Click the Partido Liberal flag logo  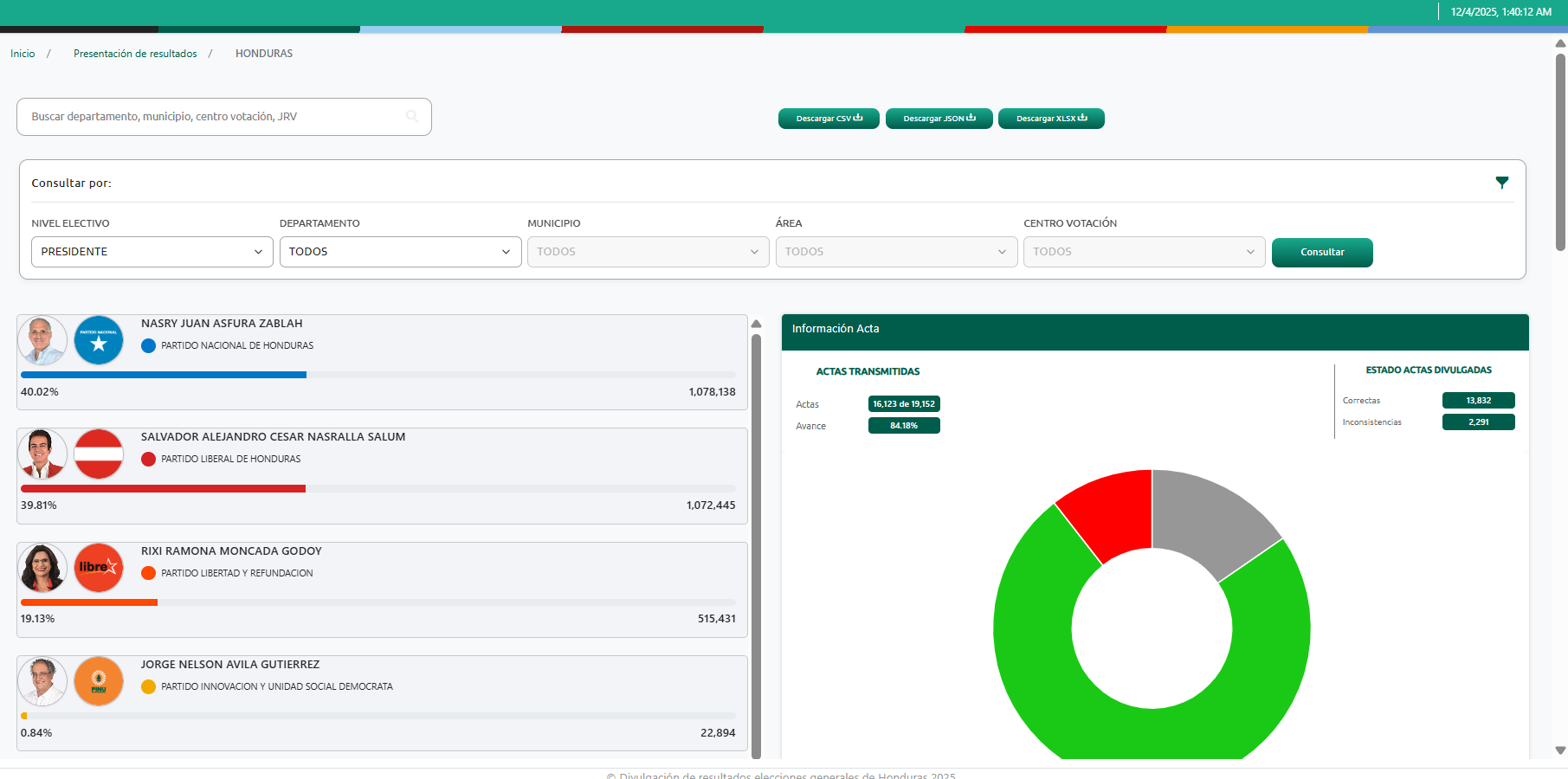coord(99,454)
